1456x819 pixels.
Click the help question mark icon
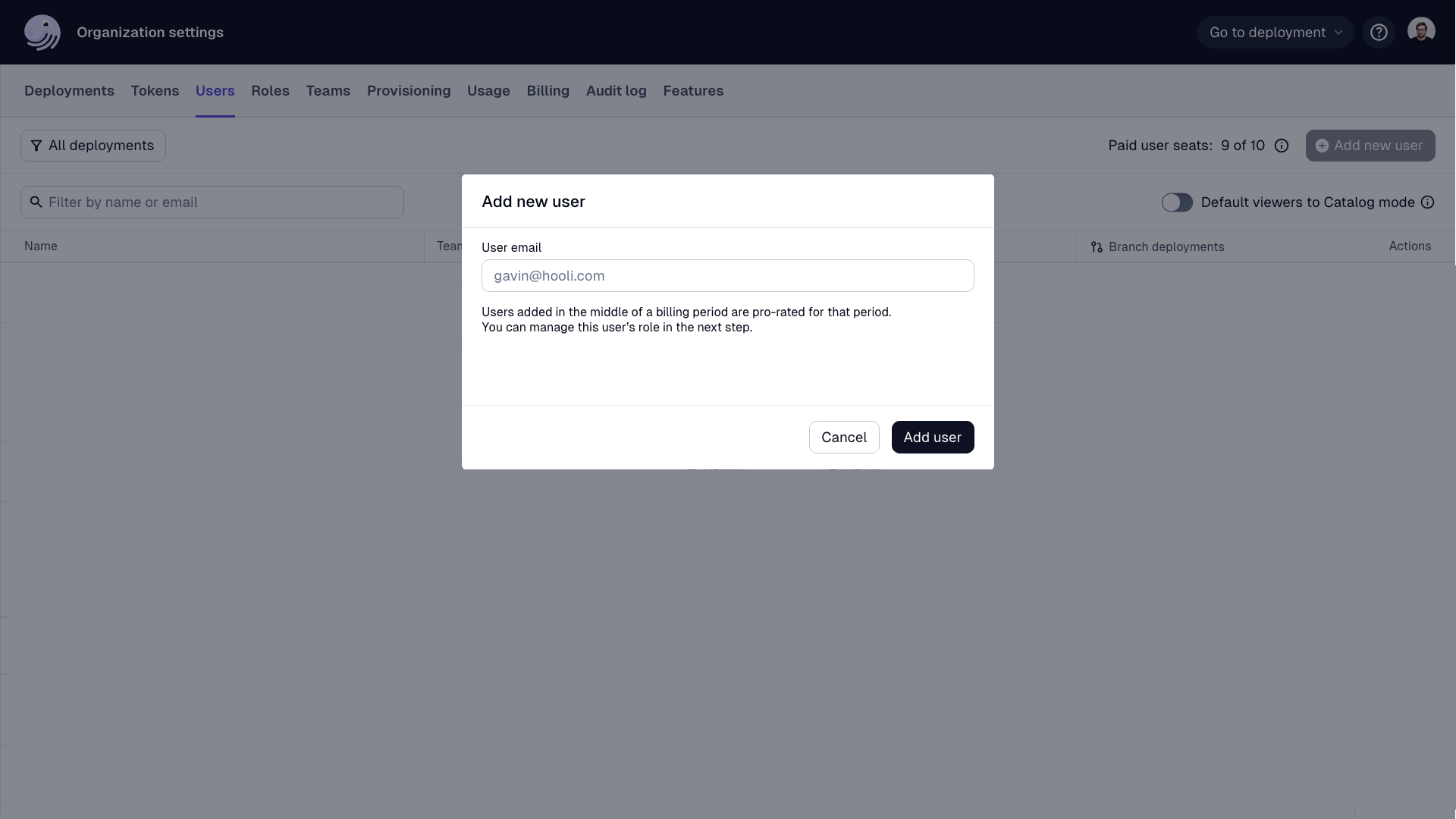1379,32
